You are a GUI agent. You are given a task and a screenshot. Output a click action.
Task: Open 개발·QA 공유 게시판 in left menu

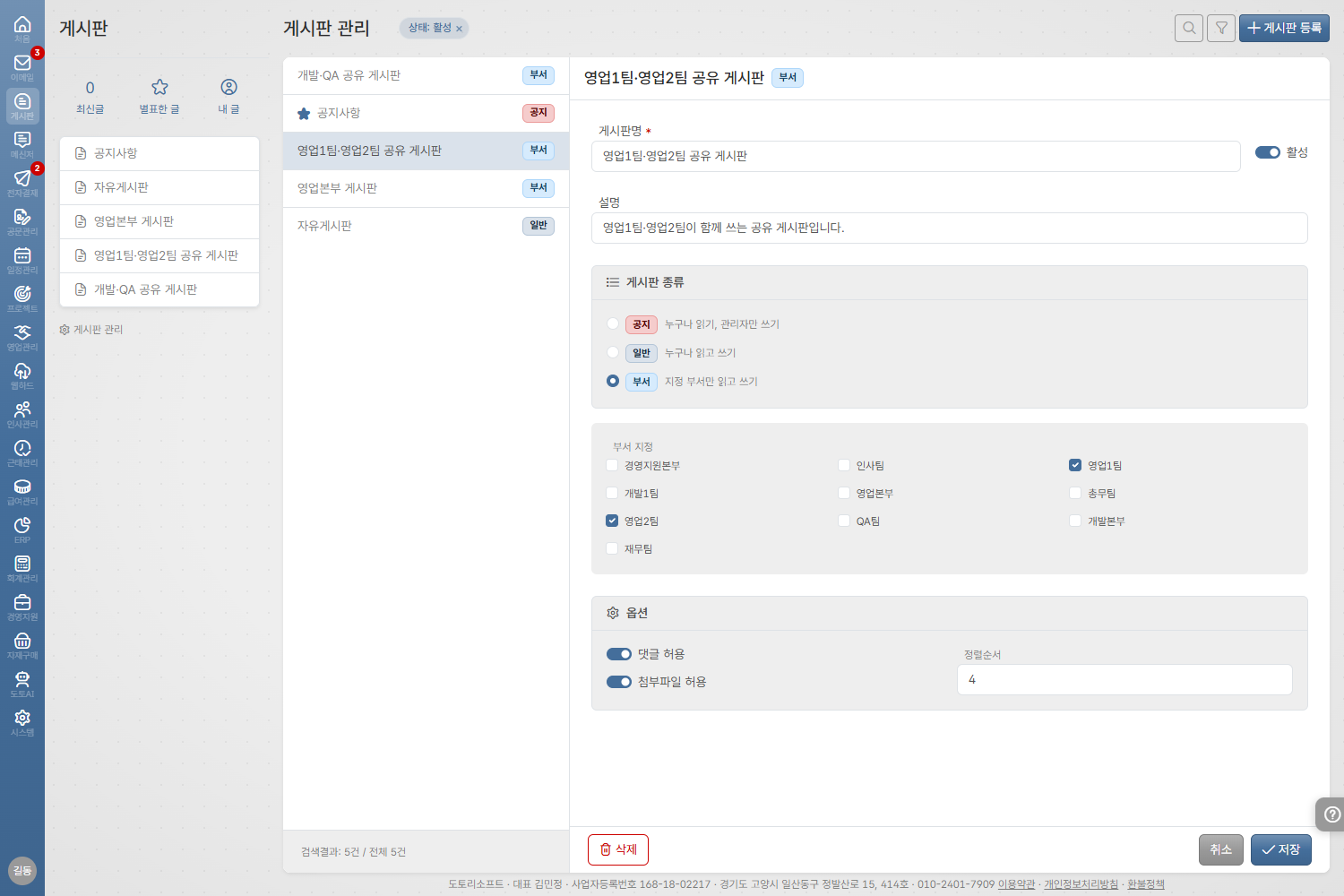tap(159, 289)
